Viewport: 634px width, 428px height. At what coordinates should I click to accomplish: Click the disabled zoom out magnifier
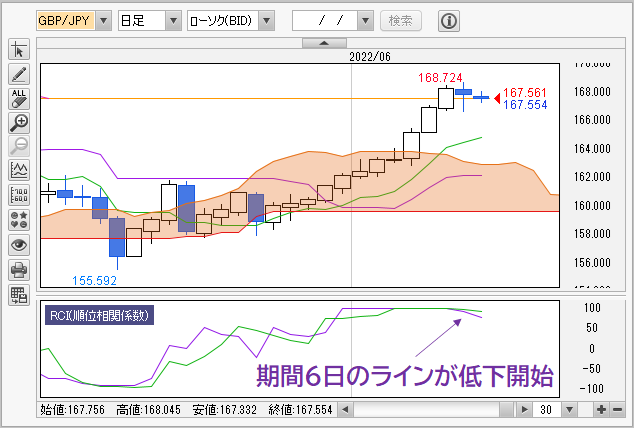click(19, 146)
